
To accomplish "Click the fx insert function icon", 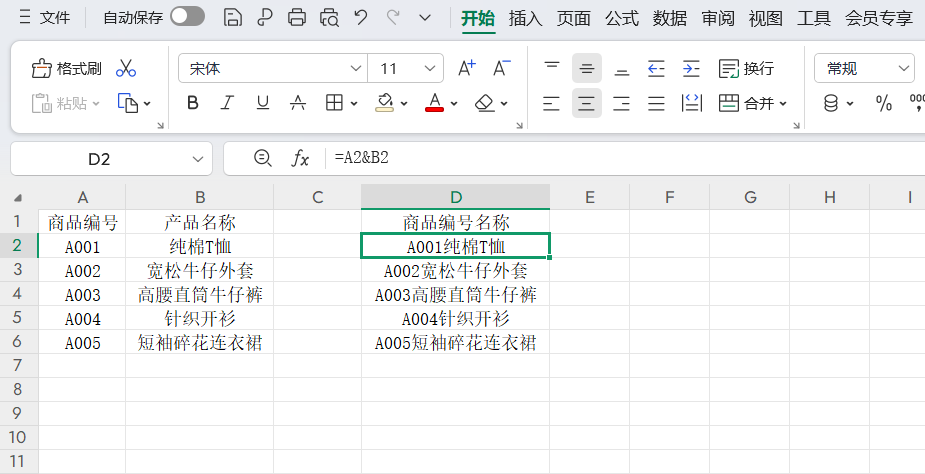I will point(300,158).
